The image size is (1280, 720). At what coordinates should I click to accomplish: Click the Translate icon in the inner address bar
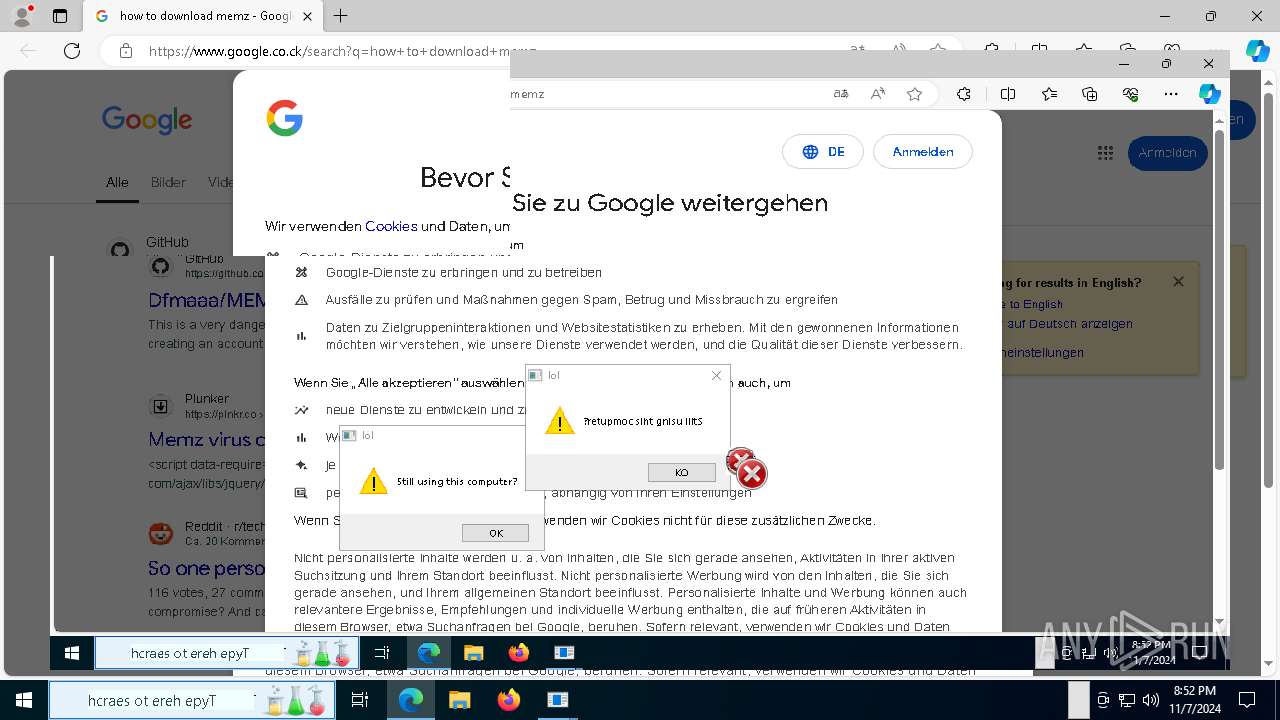[841, 94]
